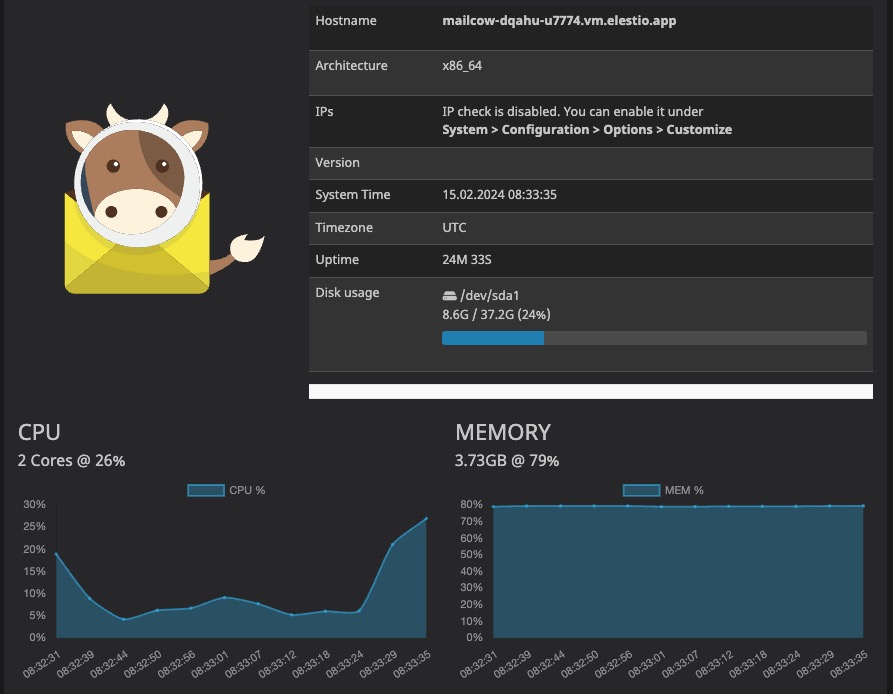Select the CPU section heading
893x694 pixels.
tap(38, 432)
